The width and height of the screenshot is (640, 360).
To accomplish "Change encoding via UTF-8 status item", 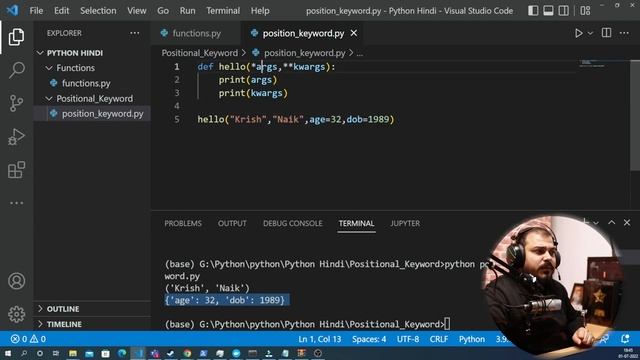I will 408,339.
